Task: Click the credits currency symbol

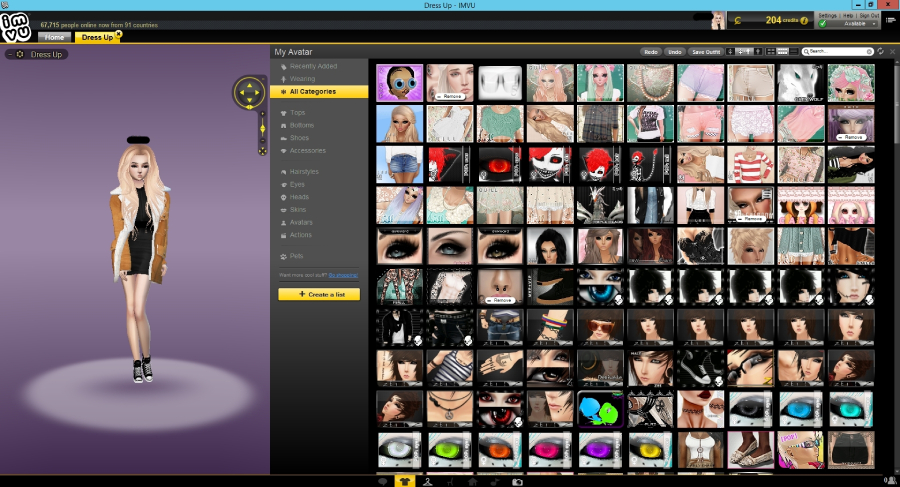Action: pos(738,21)
